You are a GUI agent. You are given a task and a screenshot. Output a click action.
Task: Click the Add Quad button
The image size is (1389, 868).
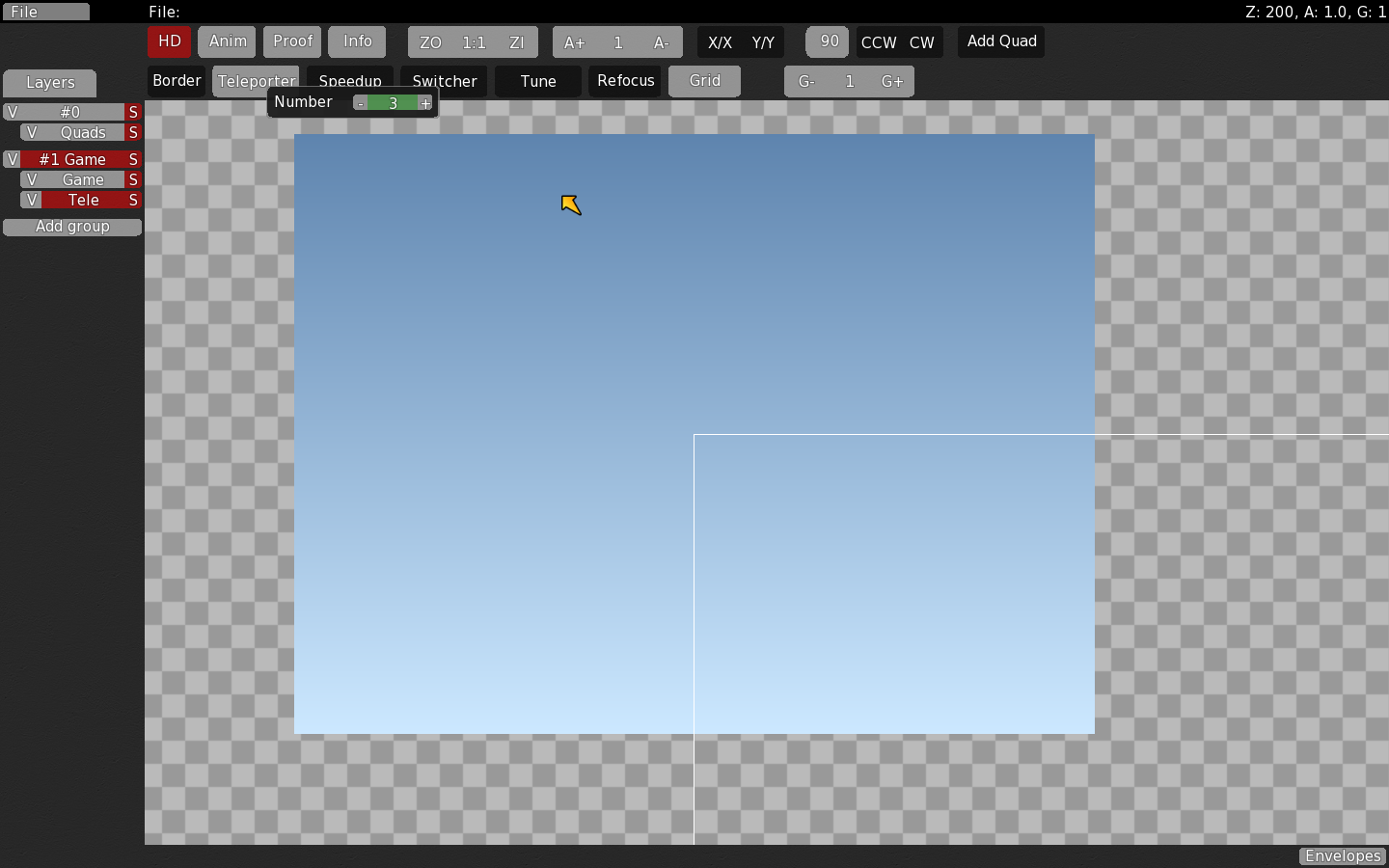pos(1000,41)
